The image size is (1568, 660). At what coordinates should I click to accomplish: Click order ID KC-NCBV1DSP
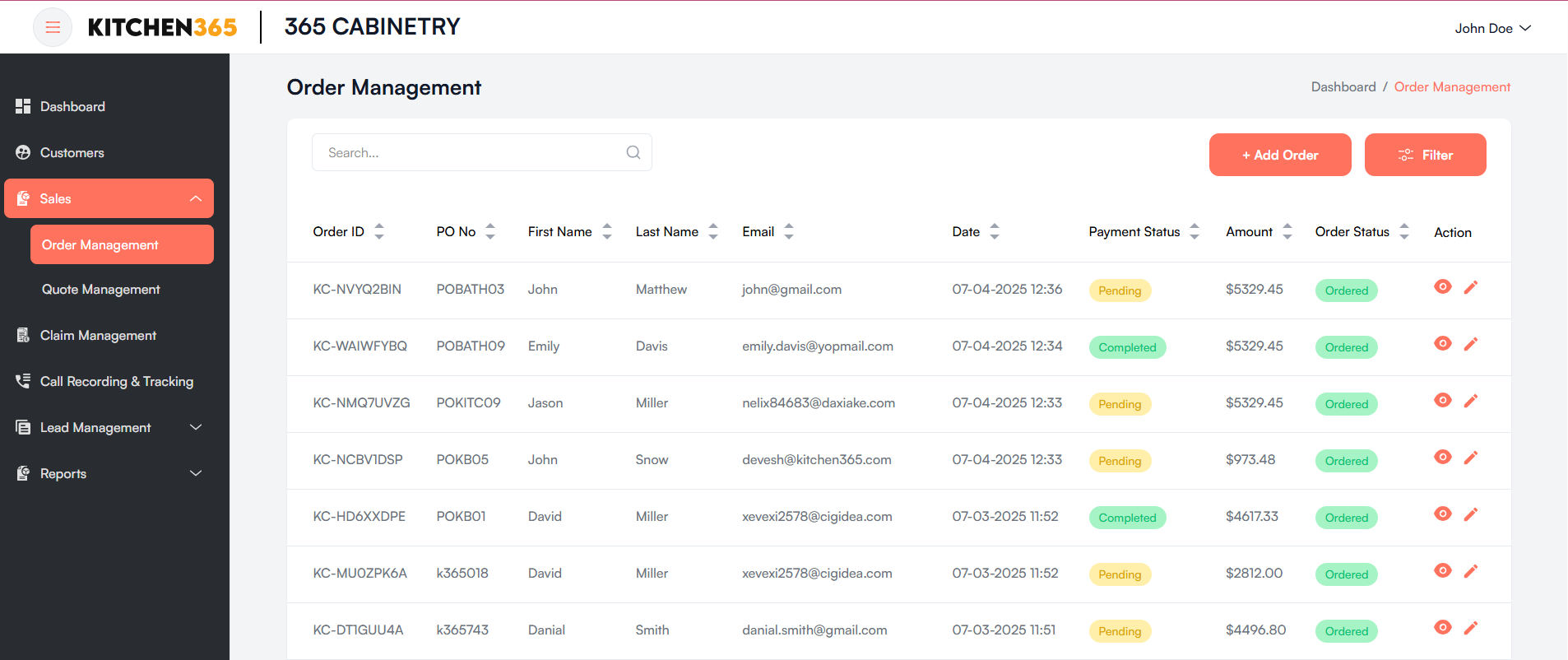pos(358,459)
